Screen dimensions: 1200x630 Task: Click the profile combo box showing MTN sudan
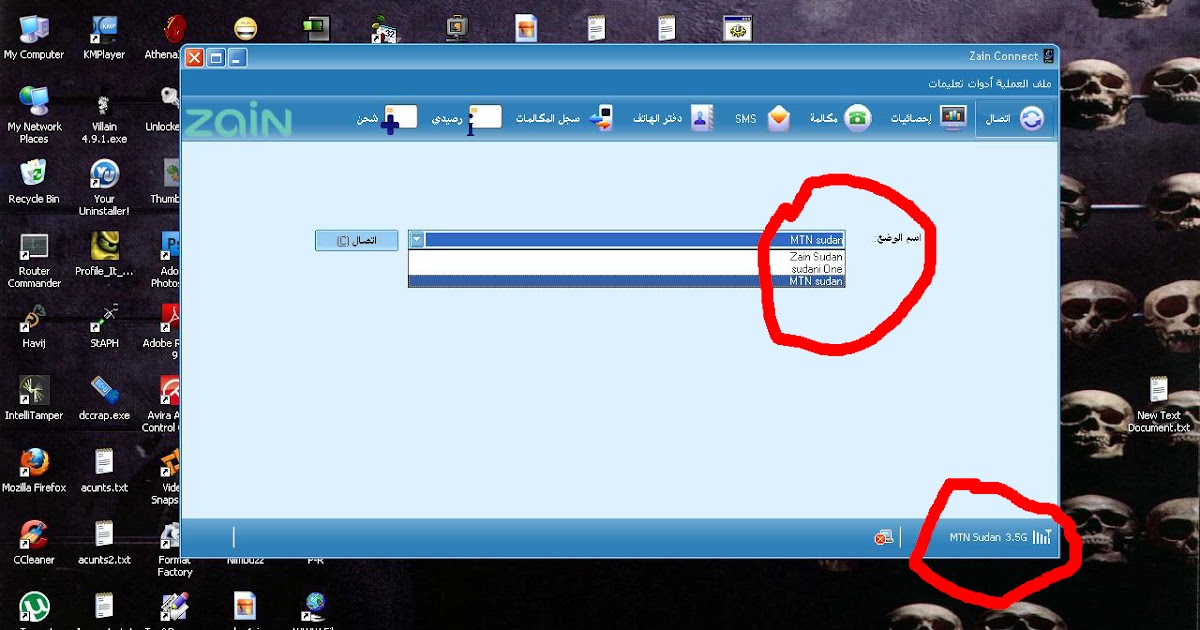626,240
